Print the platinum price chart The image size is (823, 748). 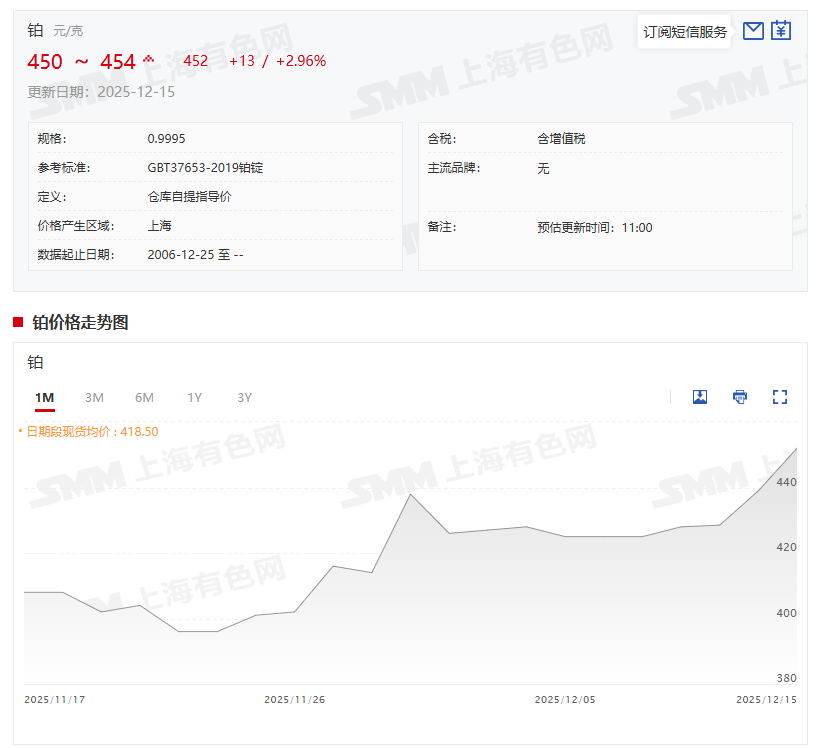pos(740,397)
